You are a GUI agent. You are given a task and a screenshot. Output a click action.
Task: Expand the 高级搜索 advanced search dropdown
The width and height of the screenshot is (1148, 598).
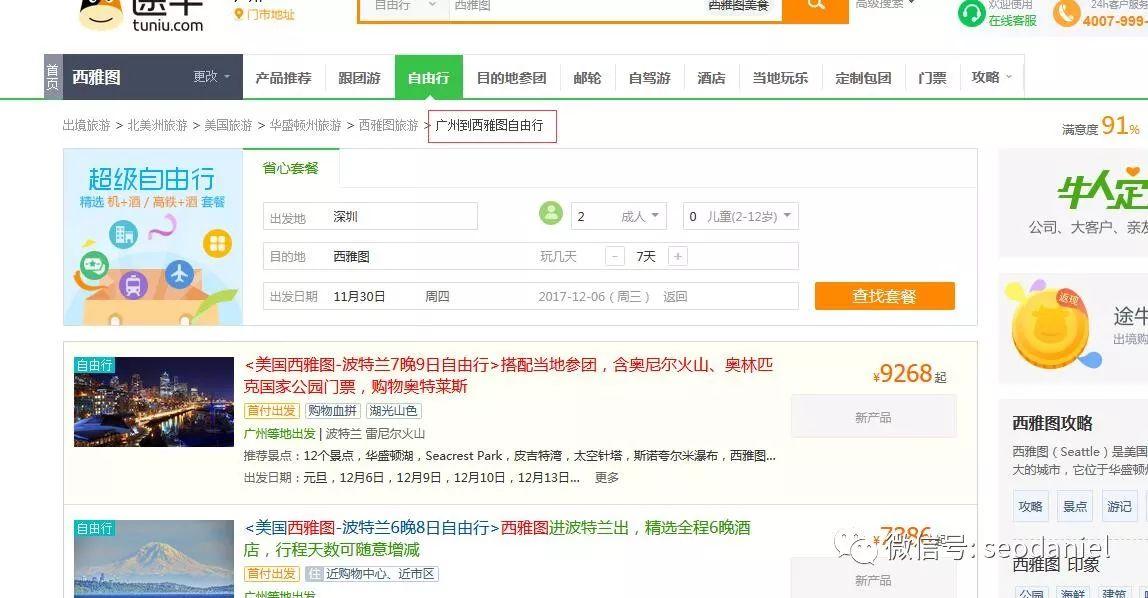885,4
